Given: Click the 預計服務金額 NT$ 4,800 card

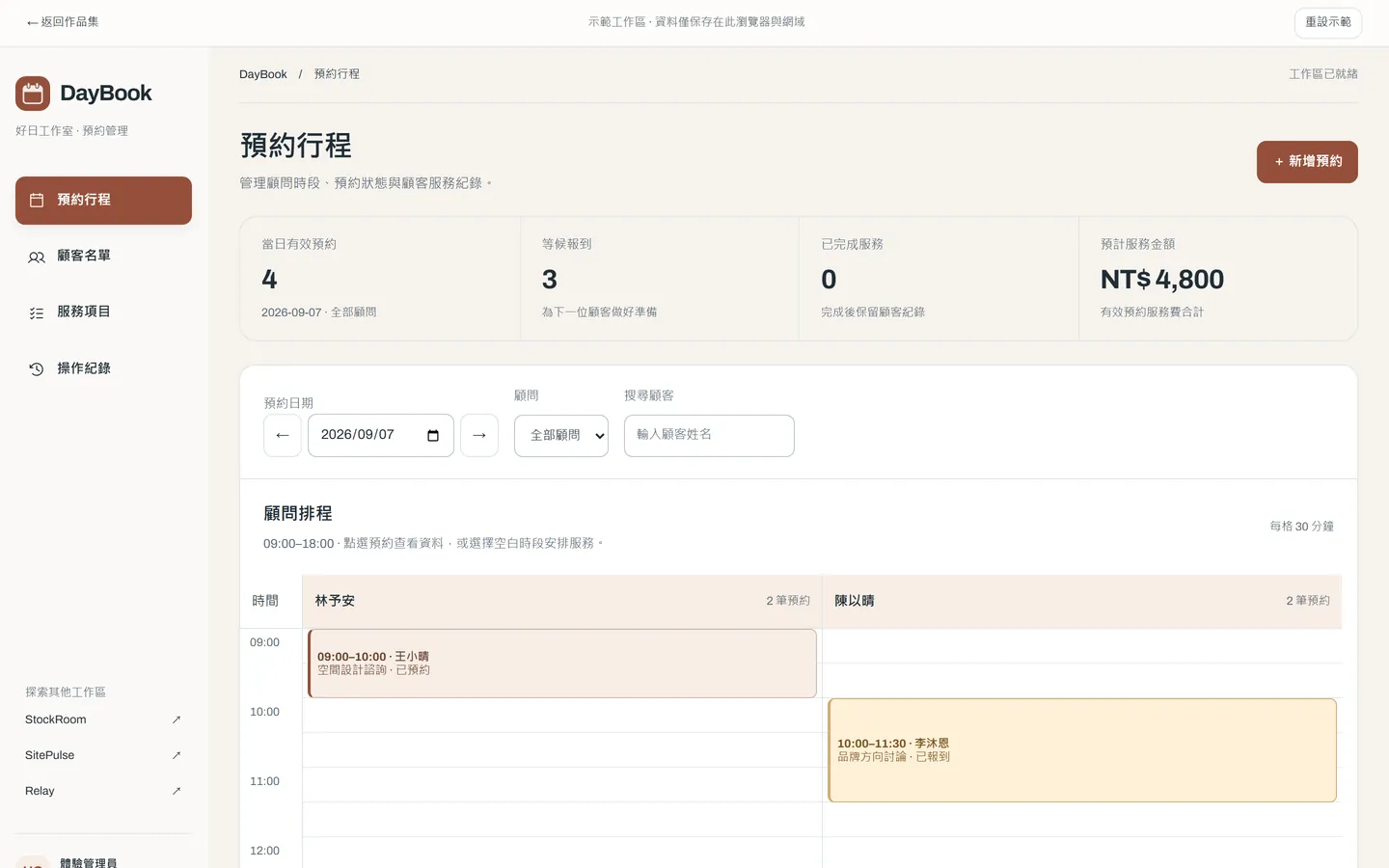Looking at the screenshot, I should coord(1217,279).
